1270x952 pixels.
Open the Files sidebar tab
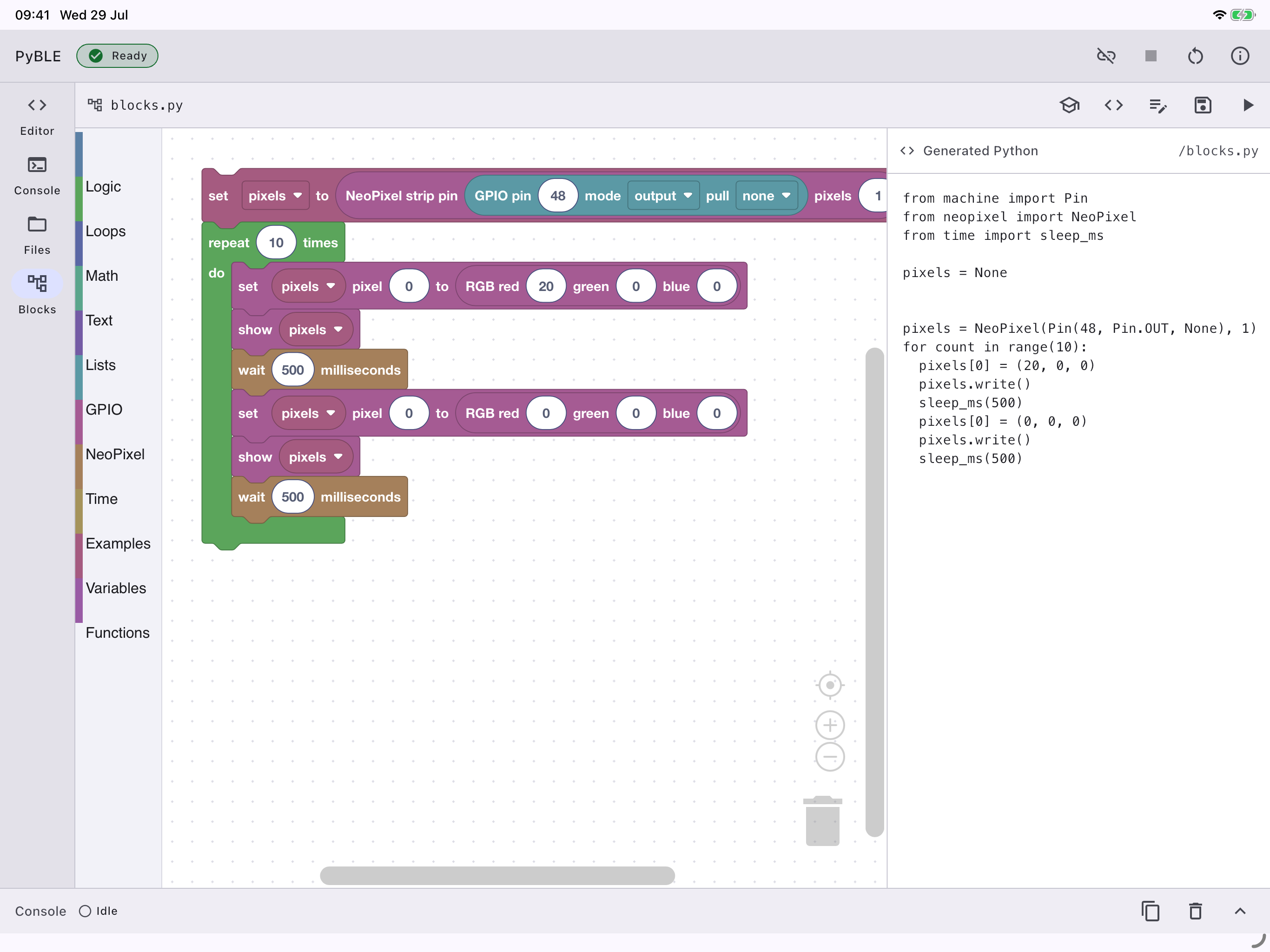tap(37, 235)
